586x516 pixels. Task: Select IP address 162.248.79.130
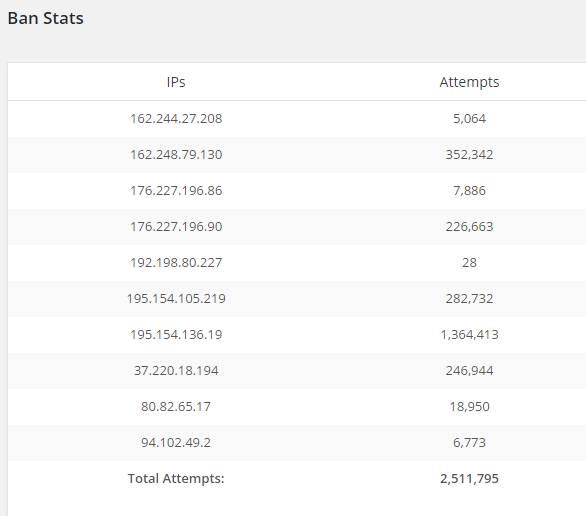pyautogui.click(x=176, y=155)
